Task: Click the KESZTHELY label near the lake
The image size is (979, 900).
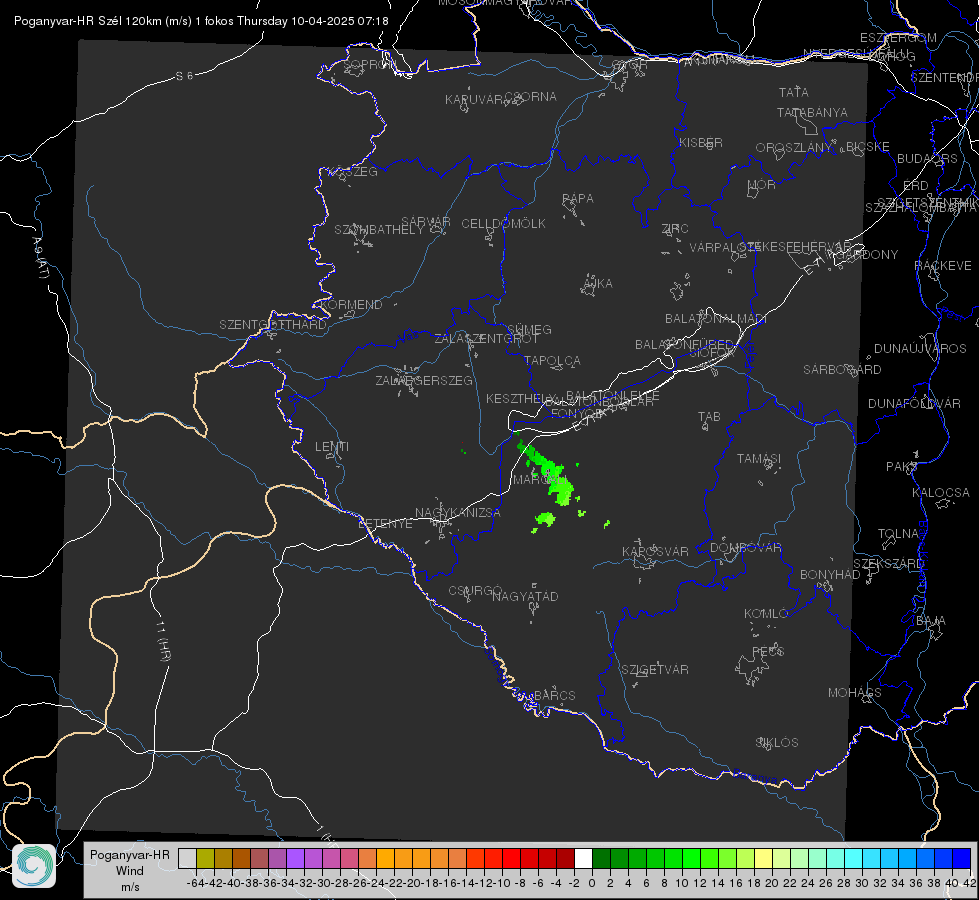Action: click(x=520, y=398)
